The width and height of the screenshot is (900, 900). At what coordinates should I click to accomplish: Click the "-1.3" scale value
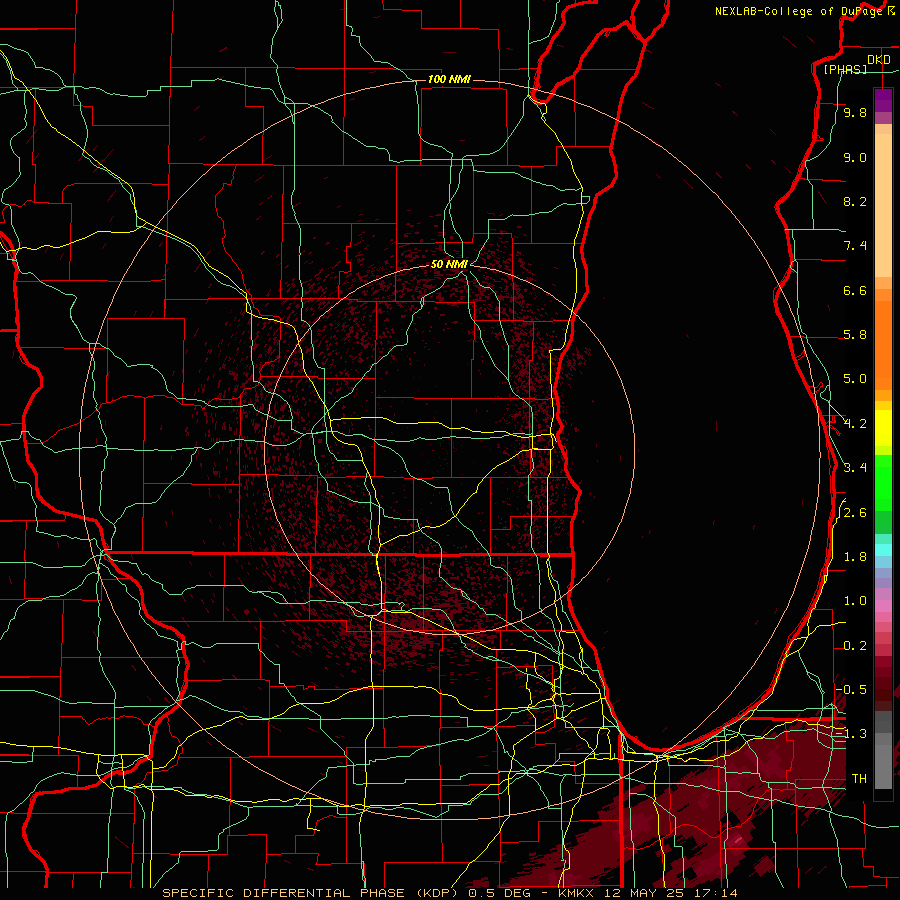click(x=851, y=734)
